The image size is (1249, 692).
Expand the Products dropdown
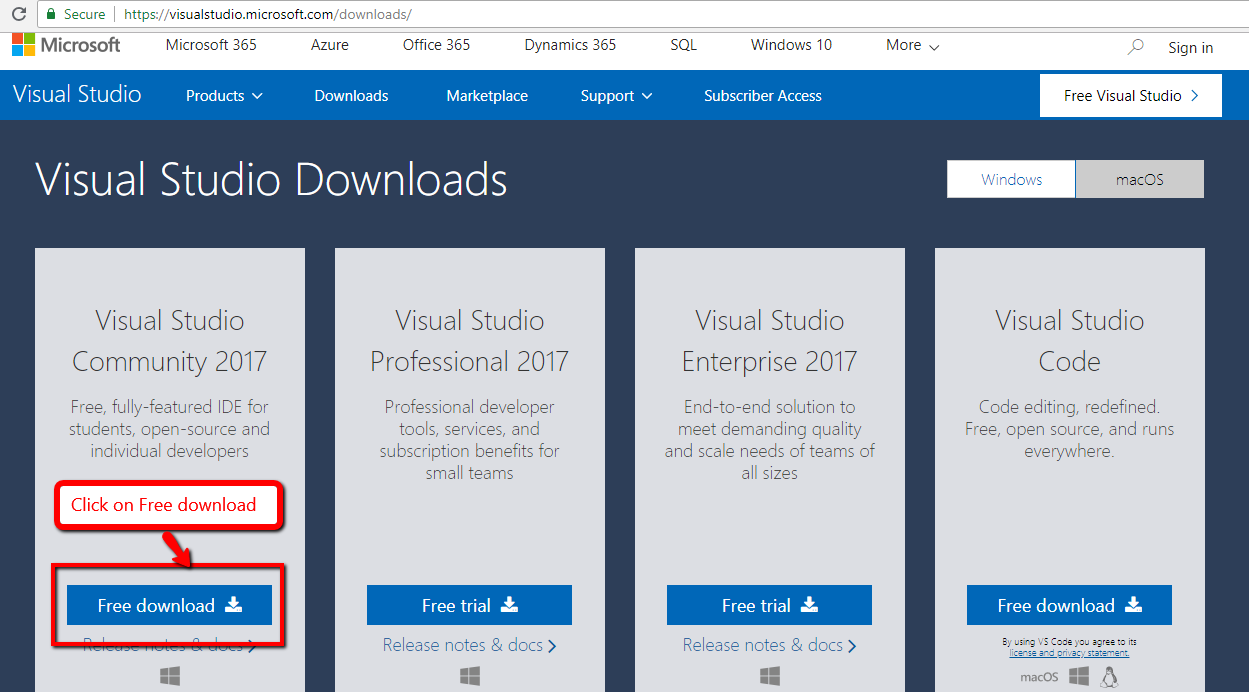[224, 95]
